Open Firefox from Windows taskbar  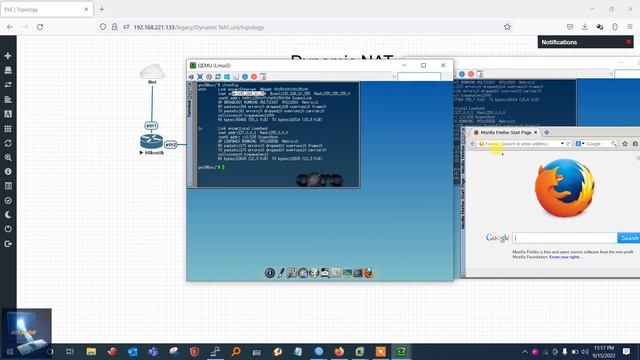339,351
